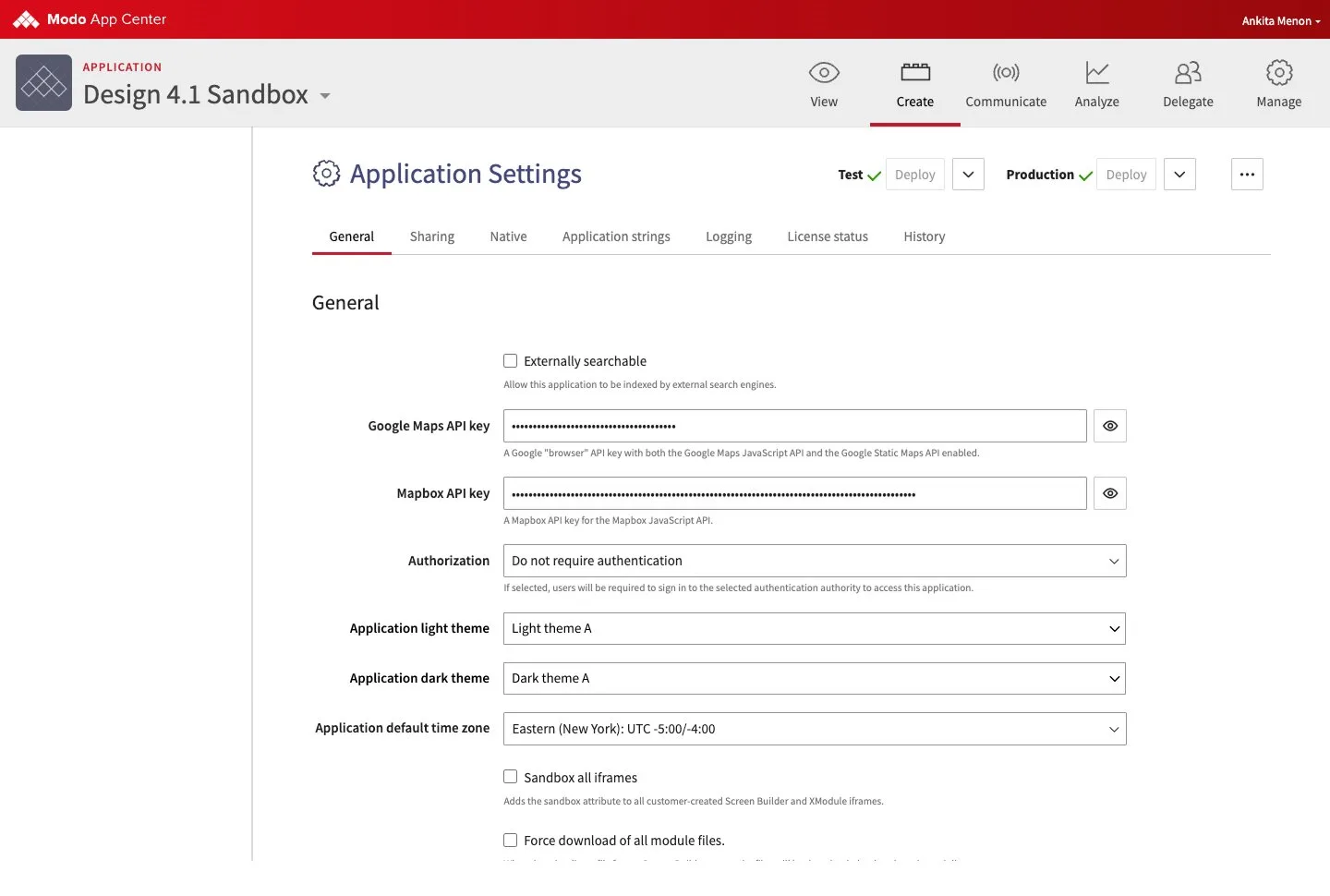This screenshot has height=896, width=1330.
Task: Check Sandbox all iframes
Action: pos(510,777)
